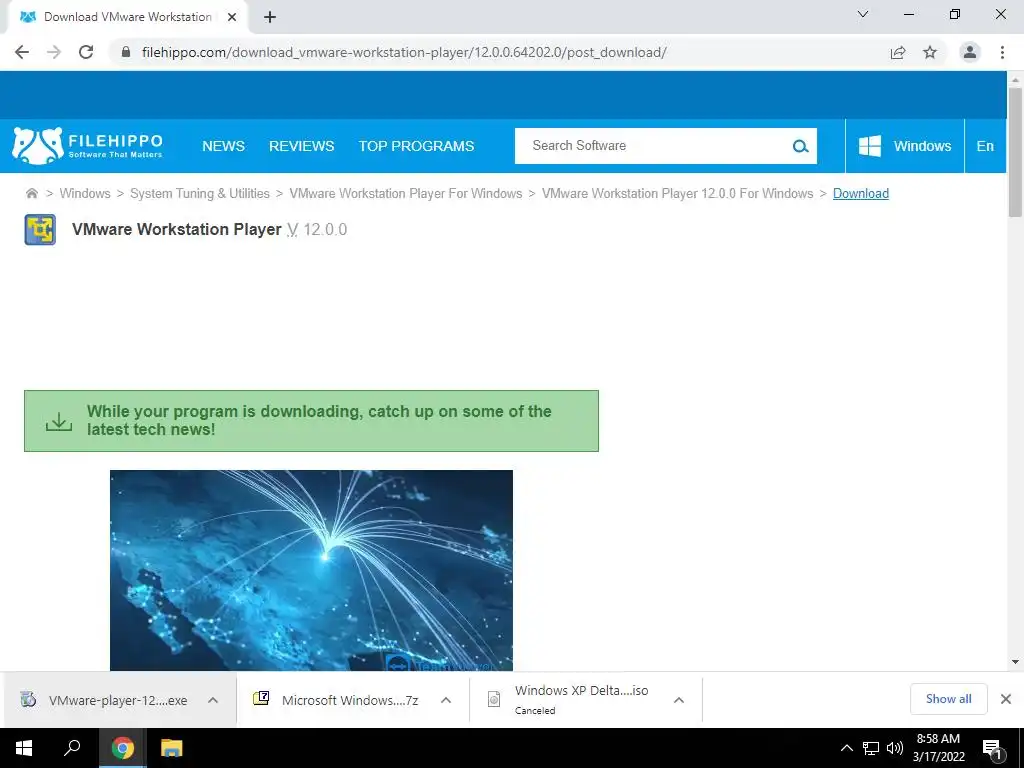Share this page via the share icon
This screenshot has width=1024, height=768.
point(898,52)
